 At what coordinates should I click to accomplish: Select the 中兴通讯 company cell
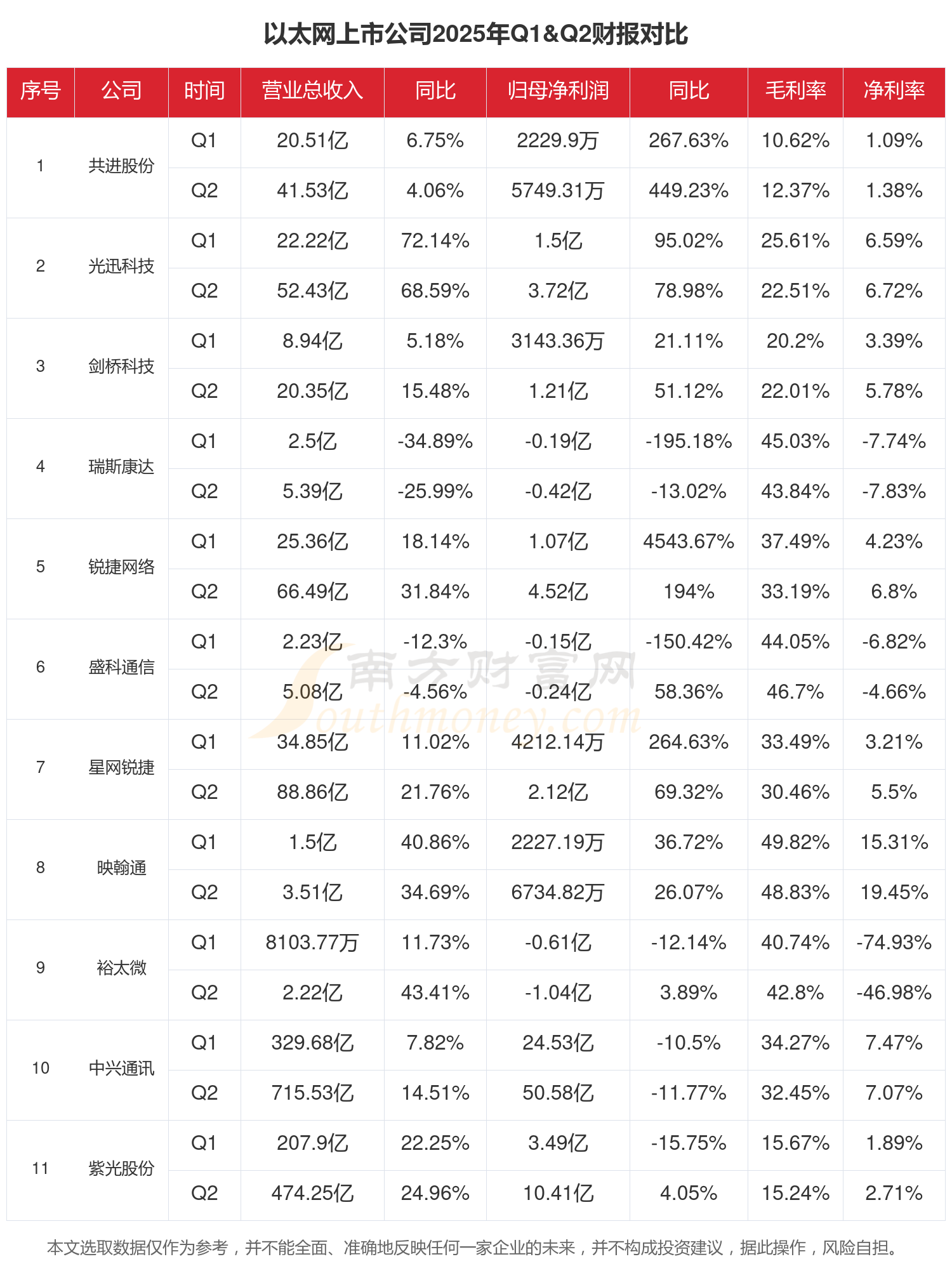[121, 1069]
